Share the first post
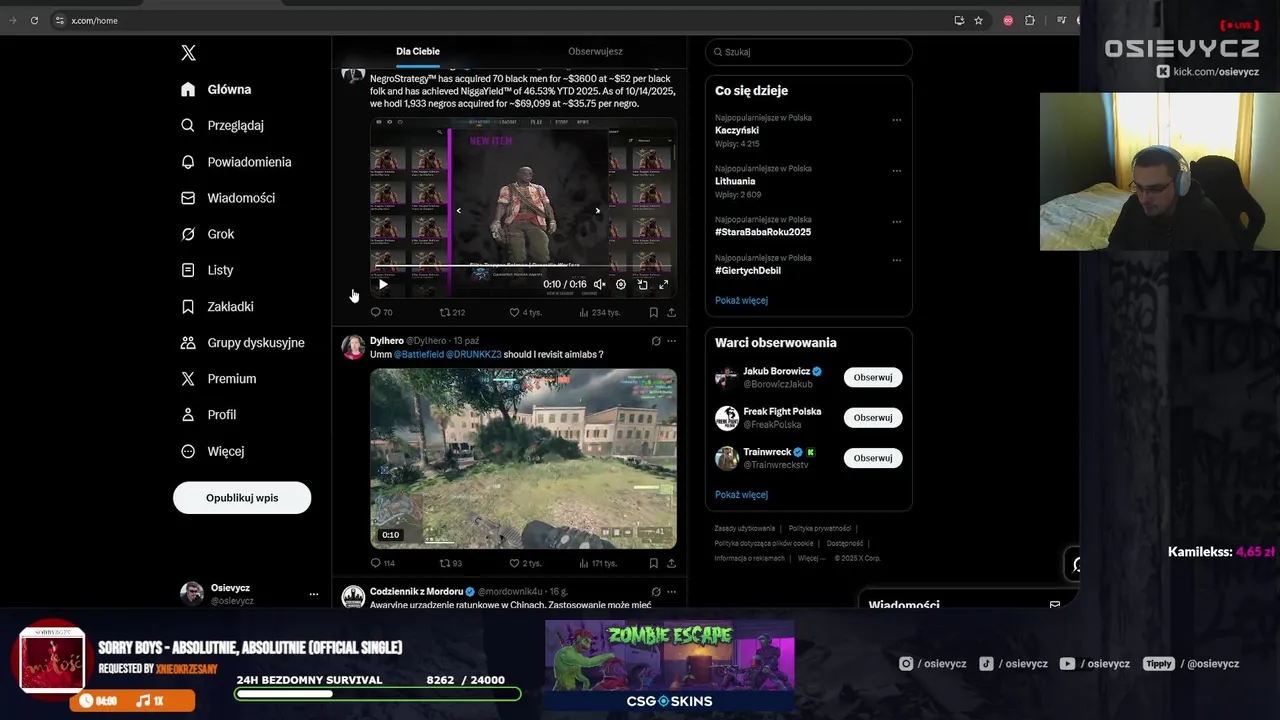The height and width of the screenshot is (720, 1280). tap(671, 312)
